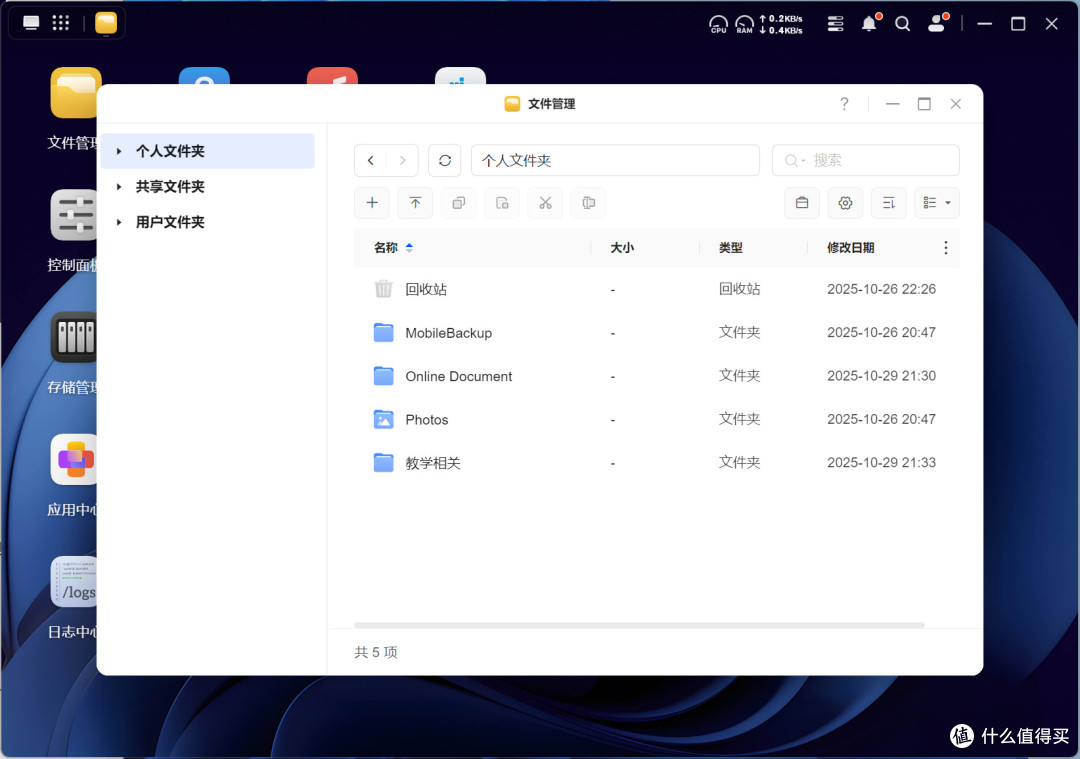The image size is (1080, 759).
Task: Click the recycle bin trash icon
Action: [x=384, y=289]
